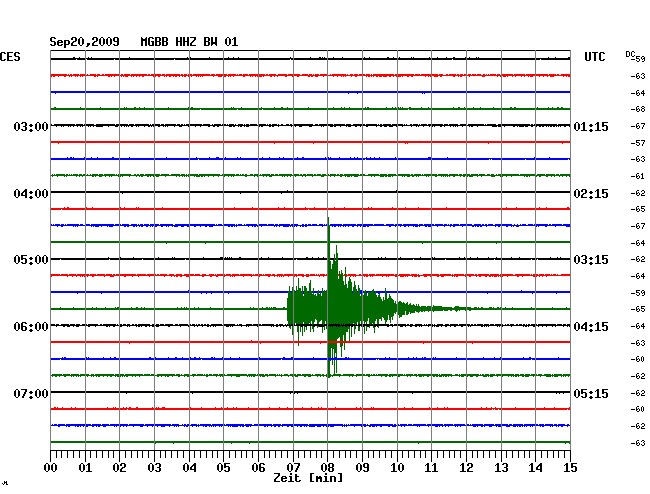Select minute tick label 04 on axis

(189, 467)
